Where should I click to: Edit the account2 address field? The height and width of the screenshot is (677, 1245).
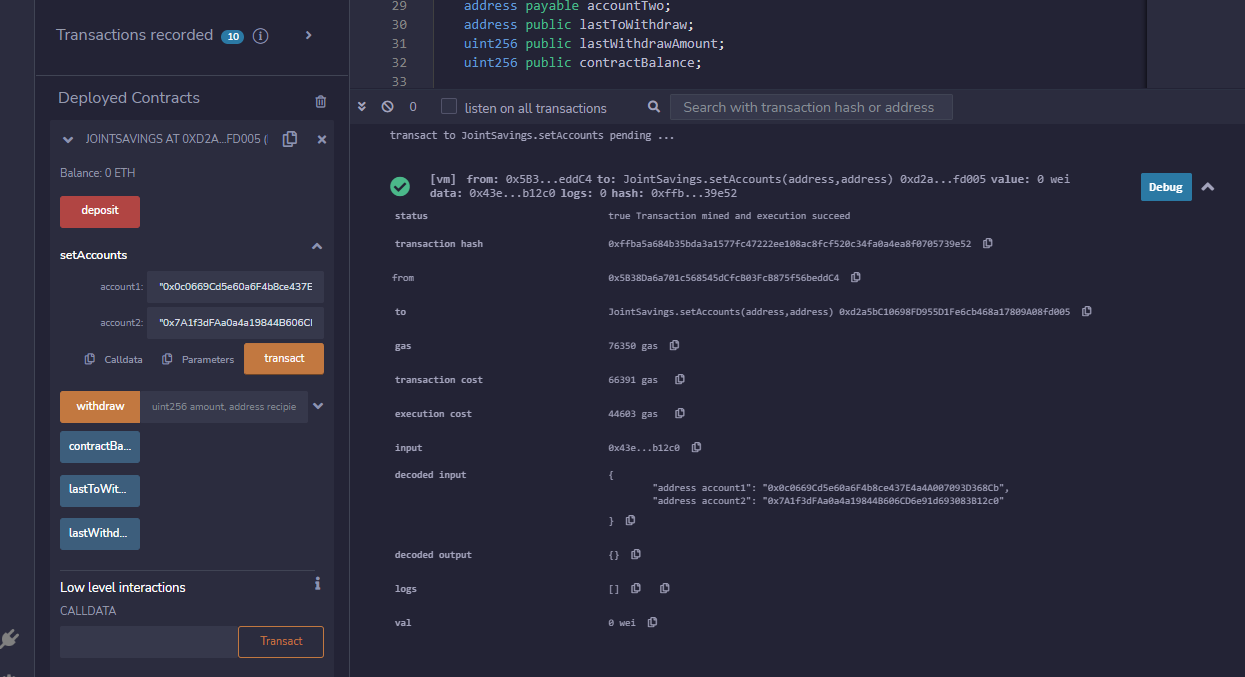(x=235, y=323)
